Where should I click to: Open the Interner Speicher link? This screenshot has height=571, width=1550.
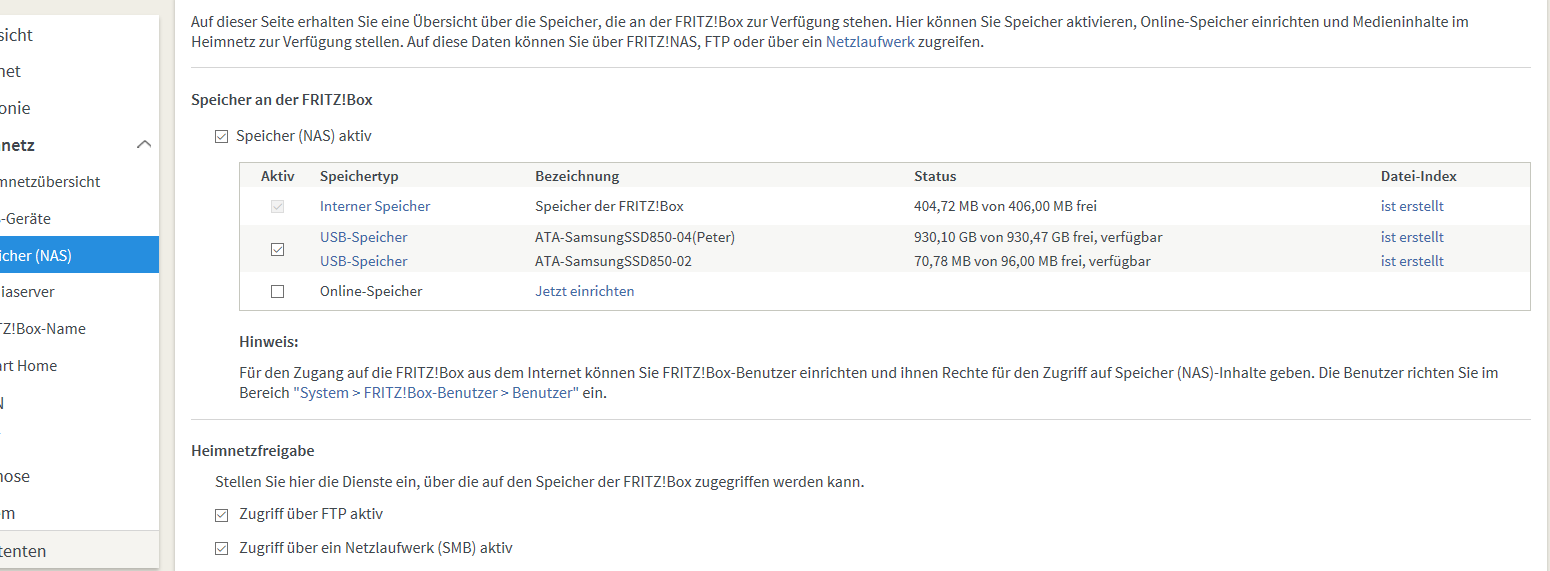pyautogui.click(x=375, y=206)
